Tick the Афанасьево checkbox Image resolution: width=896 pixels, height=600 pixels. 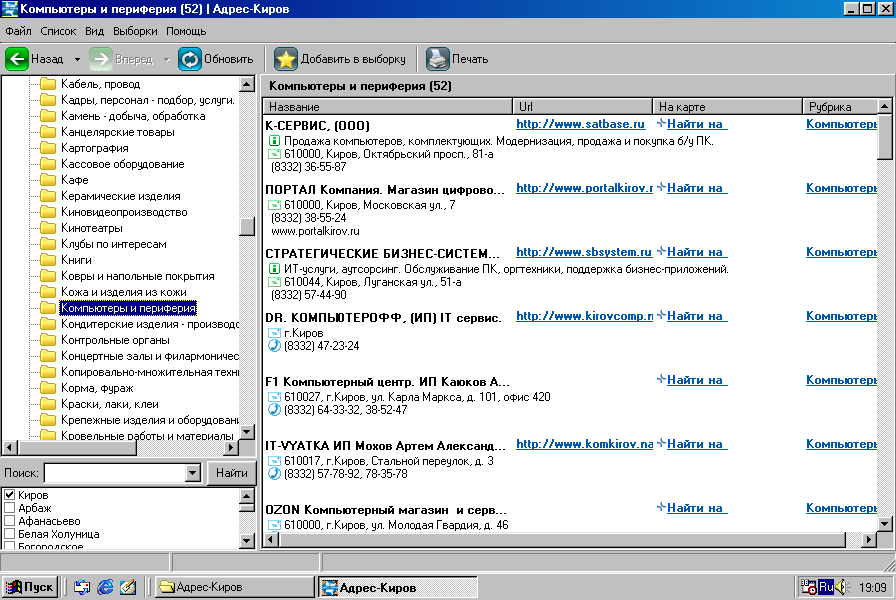click(x=10, y=522)
